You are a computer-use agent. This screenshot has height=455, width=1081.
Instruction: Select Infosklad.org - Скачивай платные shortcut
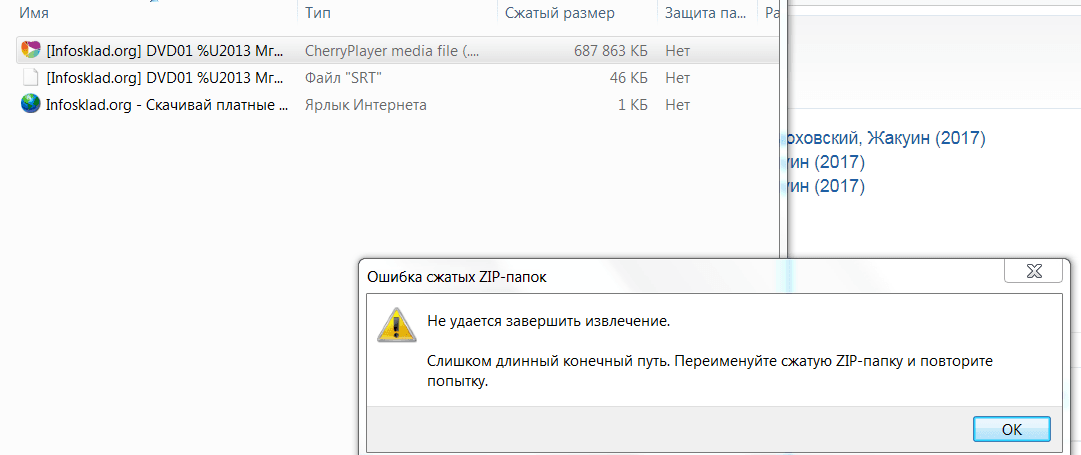click(168, 105)
